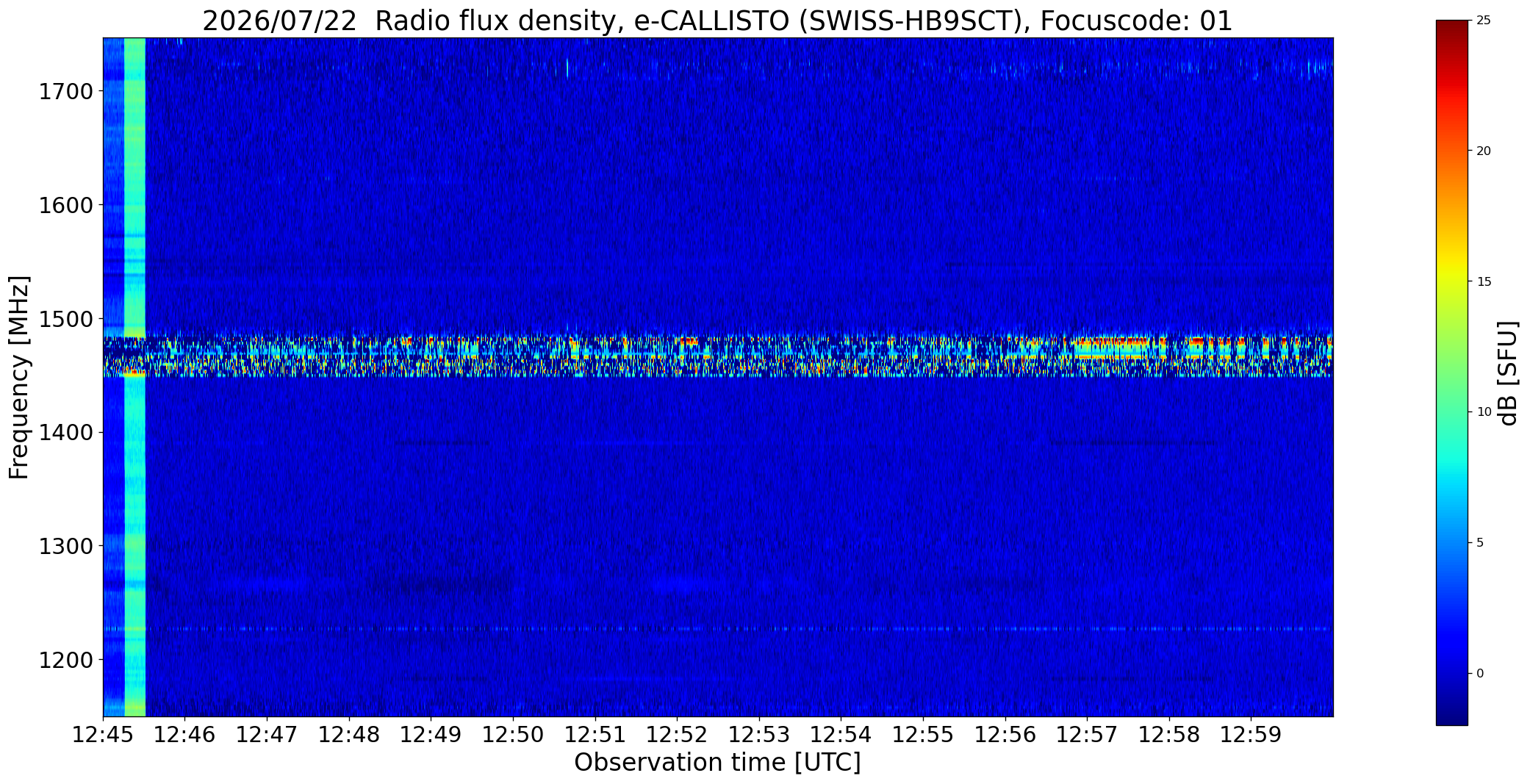Click the 12:50 time axis label
Viewport: 1530px width, 784px height.
pos(513,734)
